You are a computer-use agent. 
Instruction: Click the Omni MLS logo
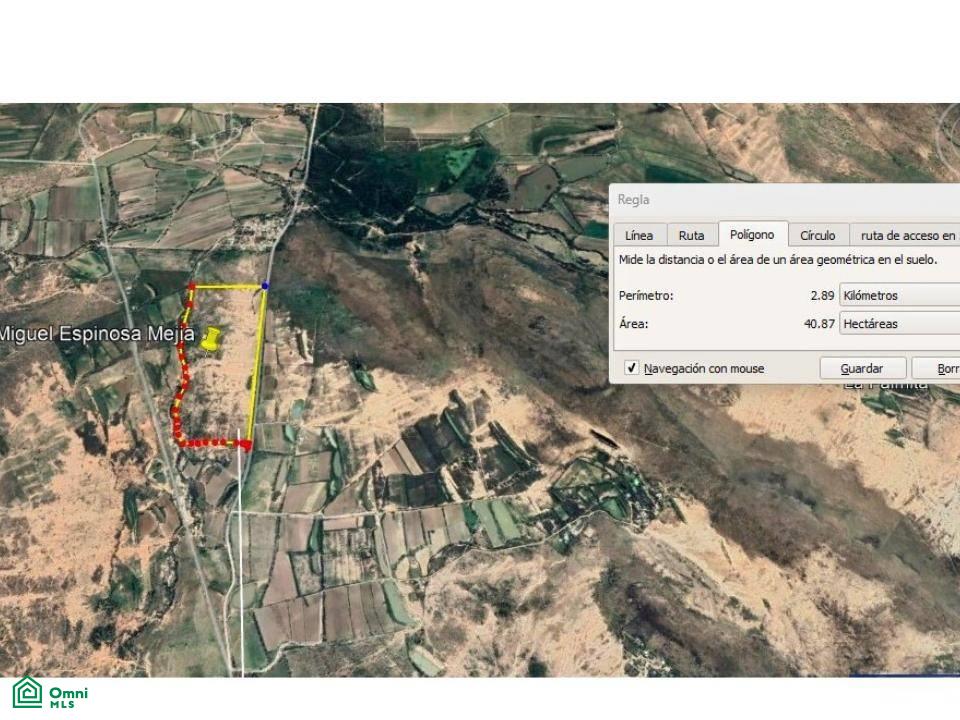[x=50, y=693]
